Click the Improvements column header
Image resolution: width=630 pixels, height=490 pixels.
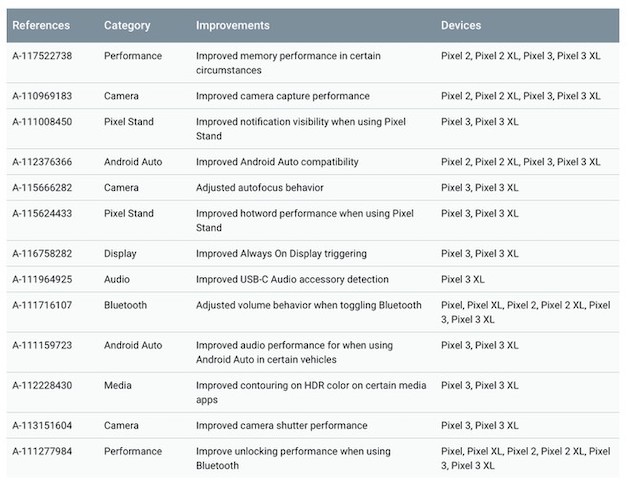tap(232, 25)
